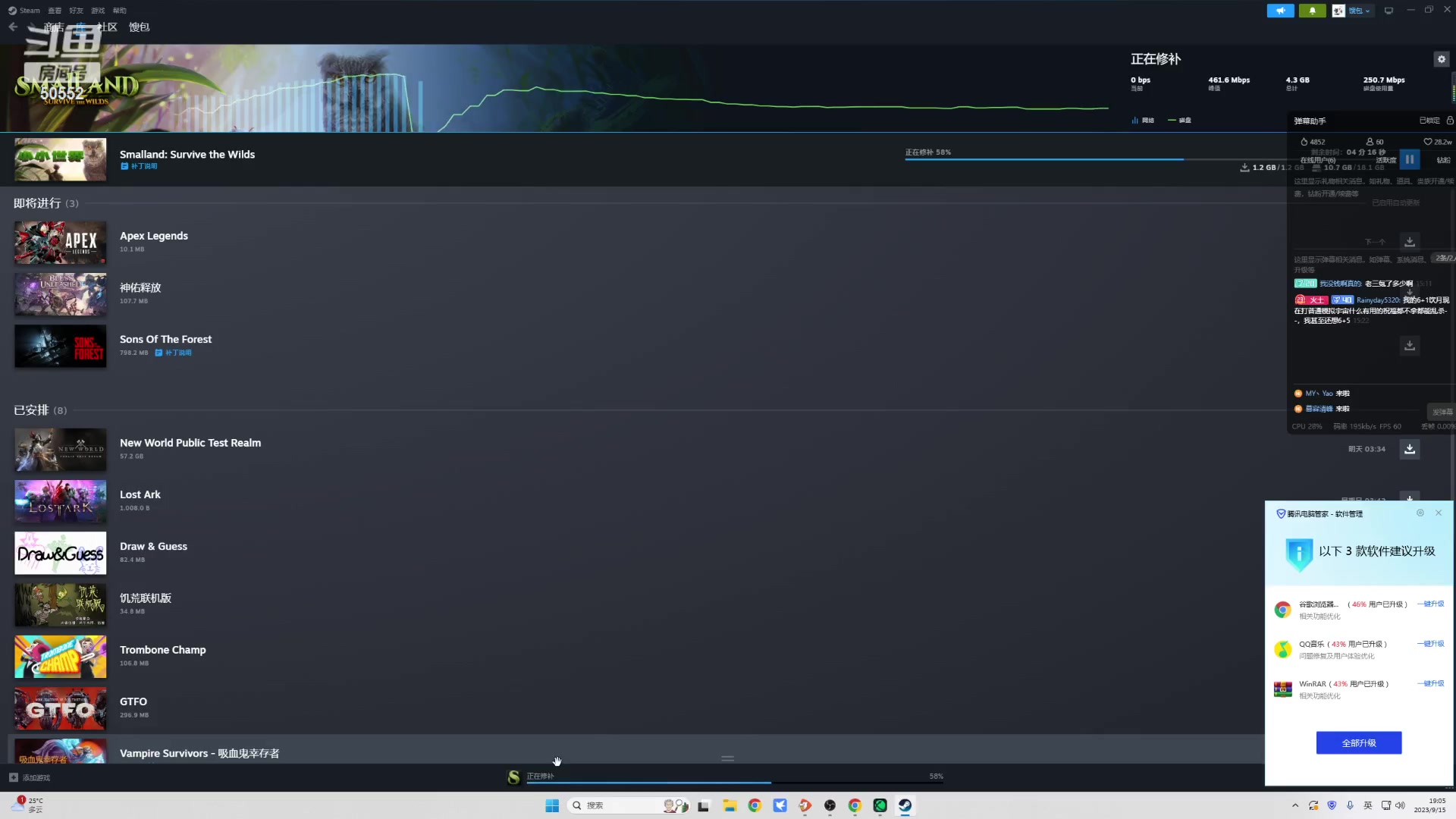
Task: Select the Smalland: Survive the Wilds thumbnail
Action: click(x=61, y=159)
